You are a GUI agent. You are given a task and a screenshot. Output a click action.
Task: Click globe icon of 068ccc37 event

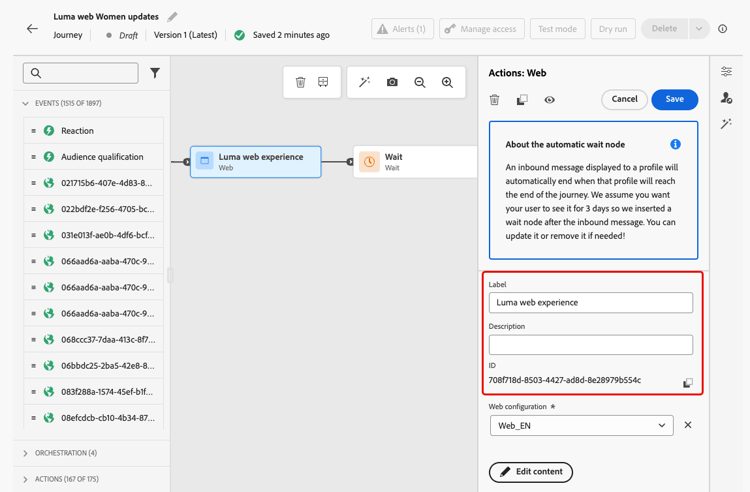pyautogui.click(x=49, y=339)
